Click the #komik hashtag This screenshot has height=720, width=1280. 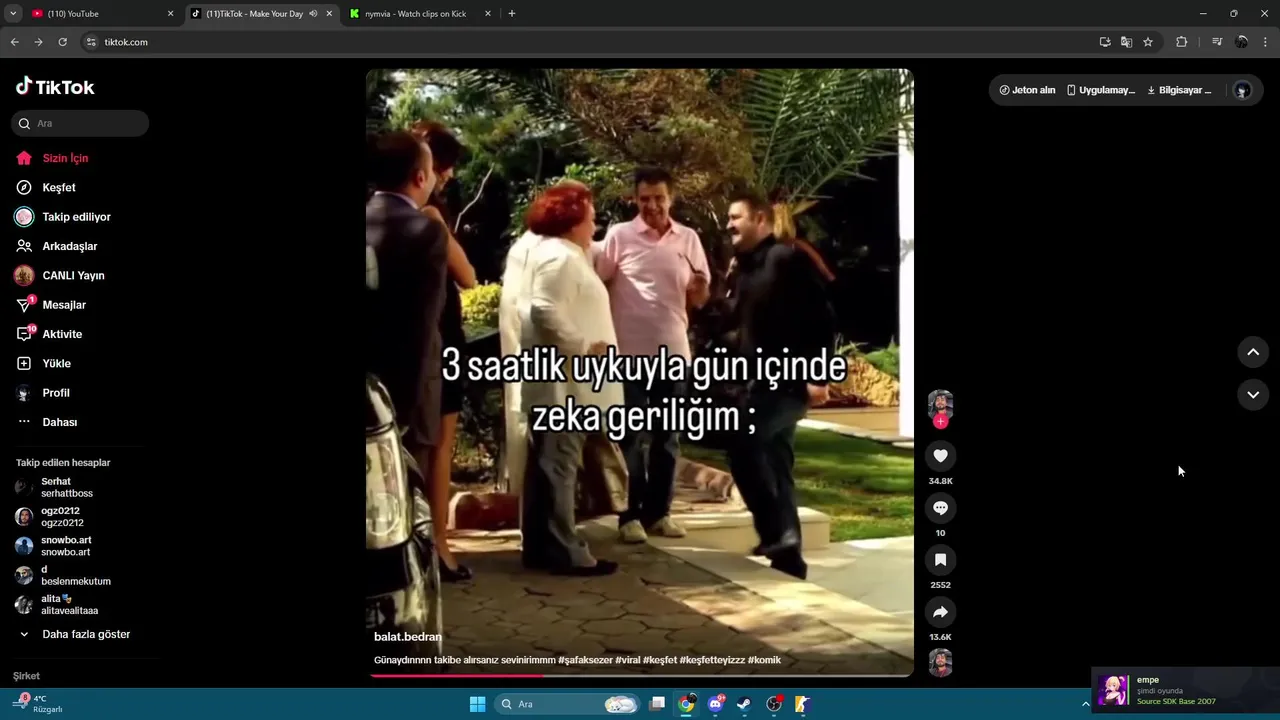click(x=764, y=660)
